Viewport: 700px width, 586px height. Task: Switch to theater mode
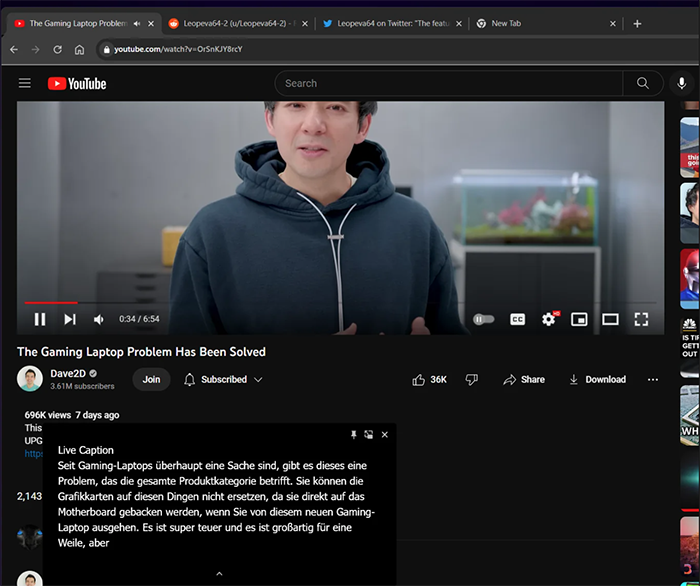[x=610, y=319]
